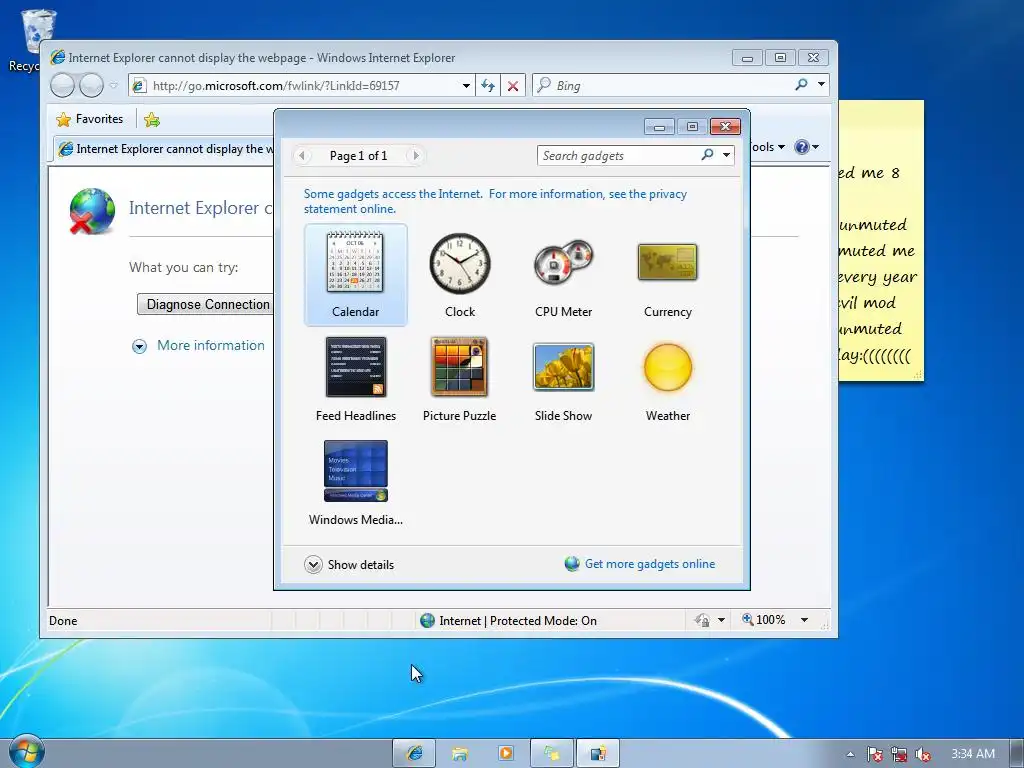Select the Currency gadget
The height and width of the screenshot is (768, 1024).
667,274
